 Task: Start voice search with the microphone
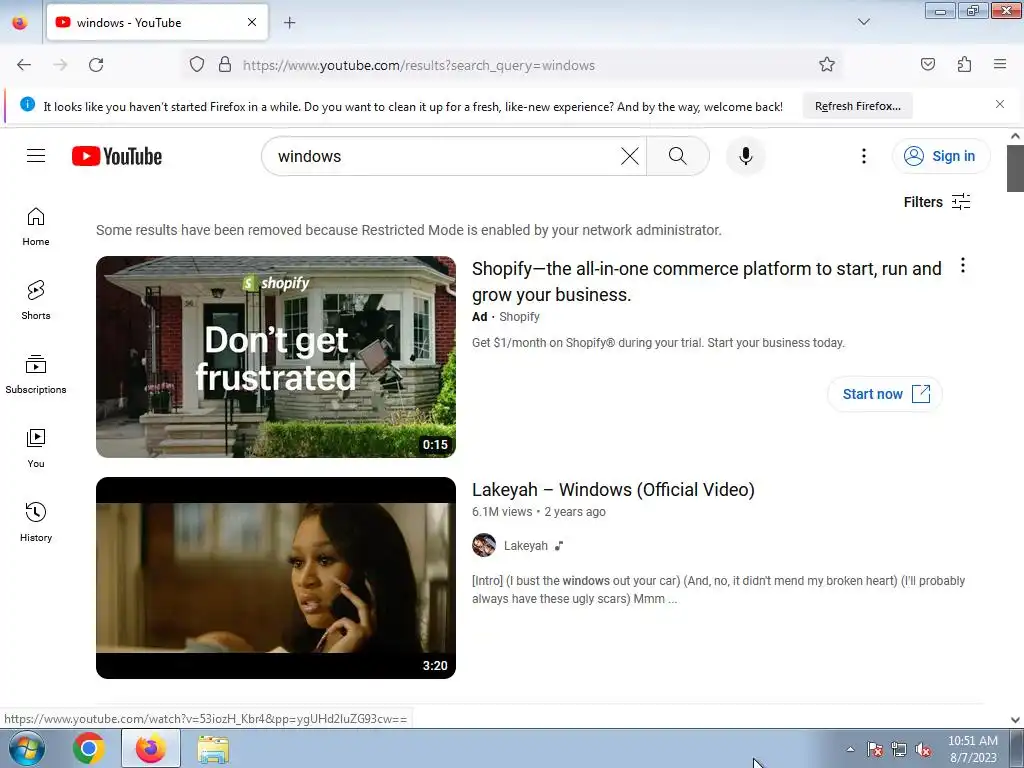pos(746,156)
